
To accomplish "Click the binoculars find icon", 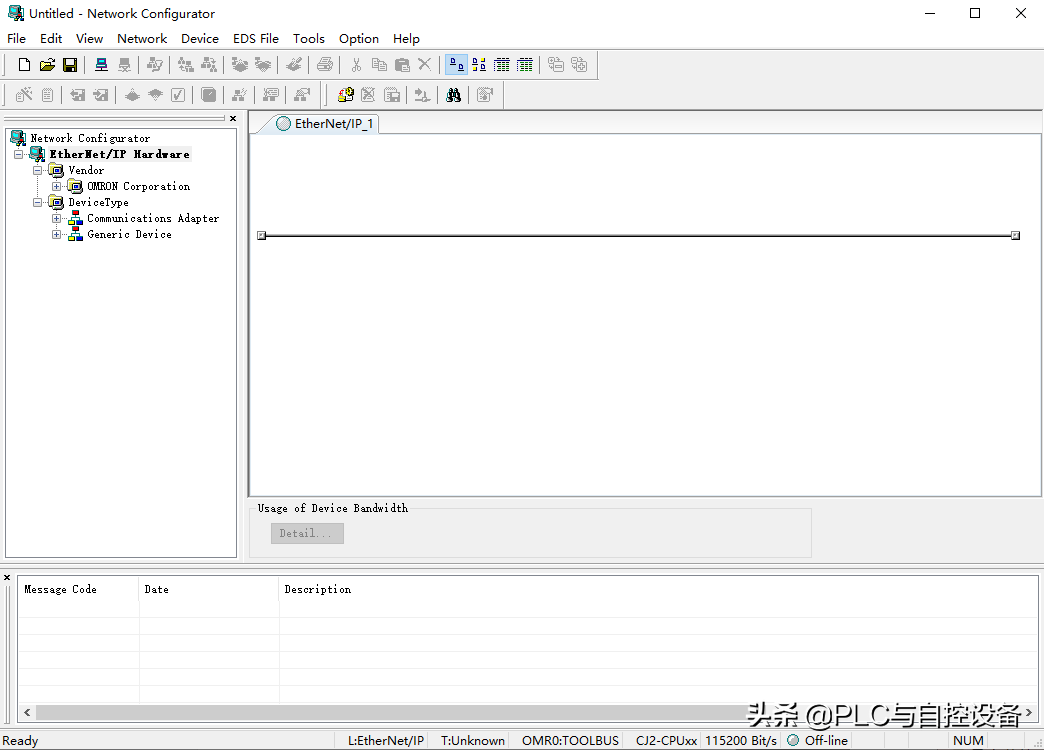I will (453, 95).
